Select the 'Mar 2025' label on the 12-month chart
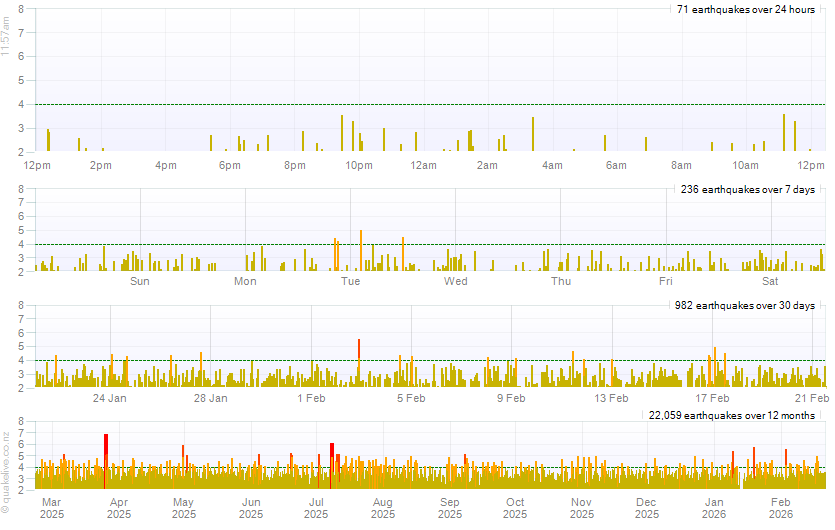 click(52, 508)
